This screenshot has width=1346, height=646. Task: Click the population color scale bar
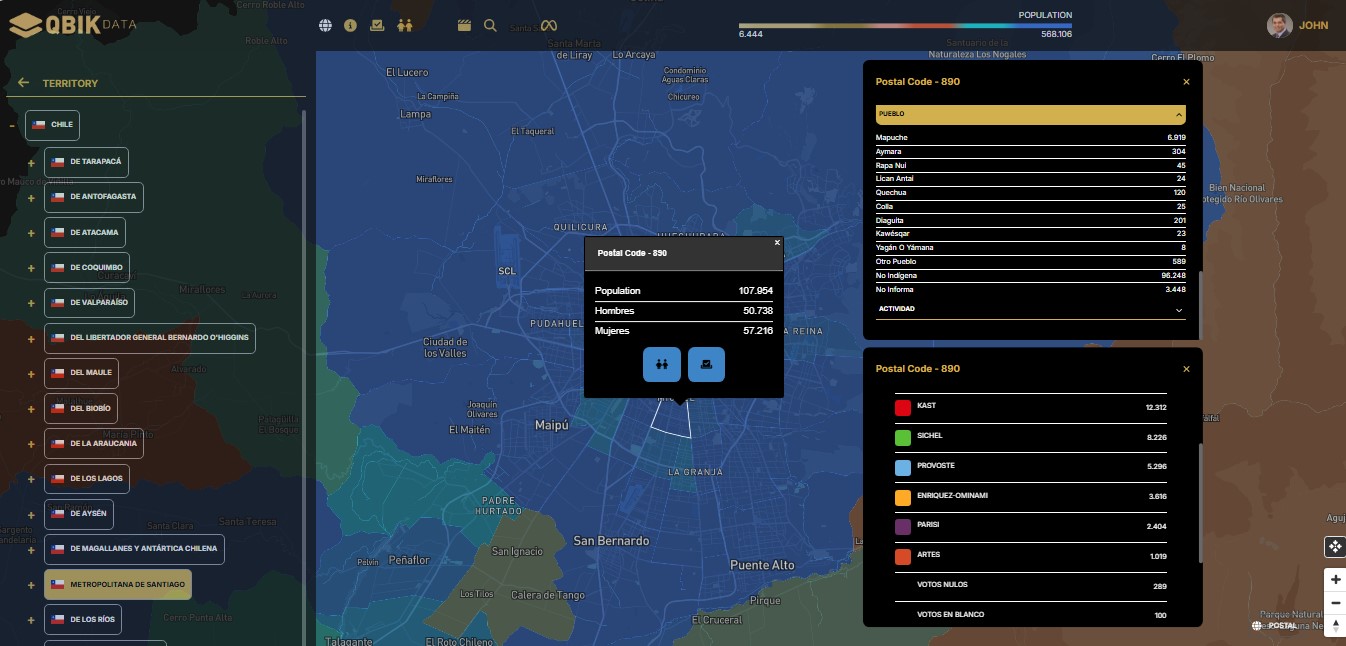(x=905, y=26)
